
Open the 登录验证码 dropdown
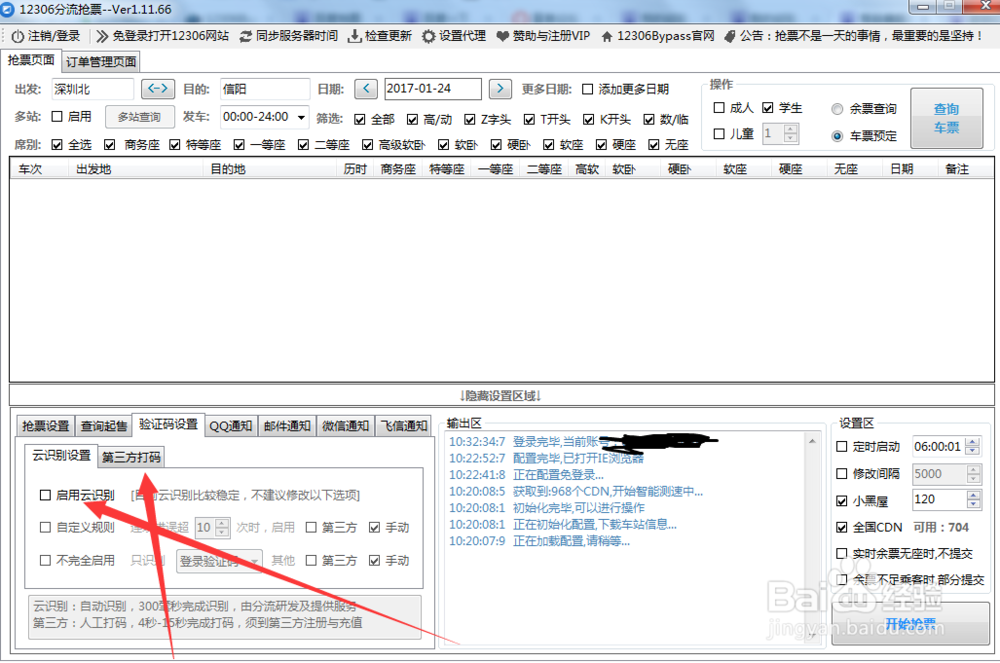pos(219,561)
